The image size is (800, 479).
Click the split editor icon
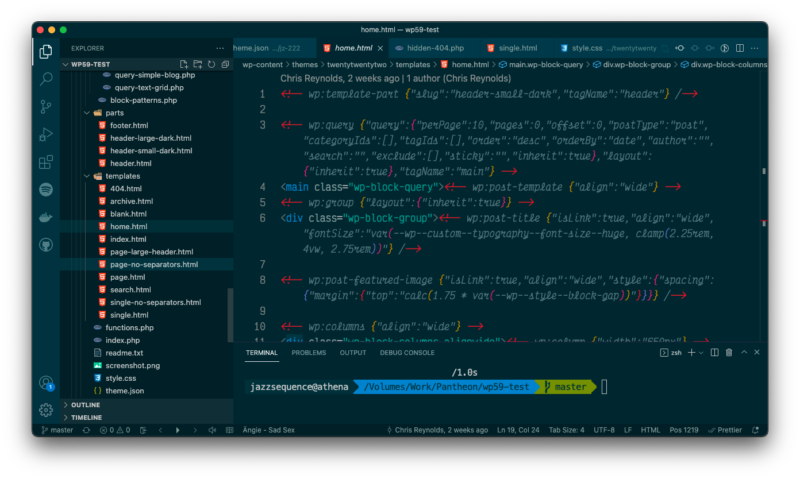[x=739, y=48]
